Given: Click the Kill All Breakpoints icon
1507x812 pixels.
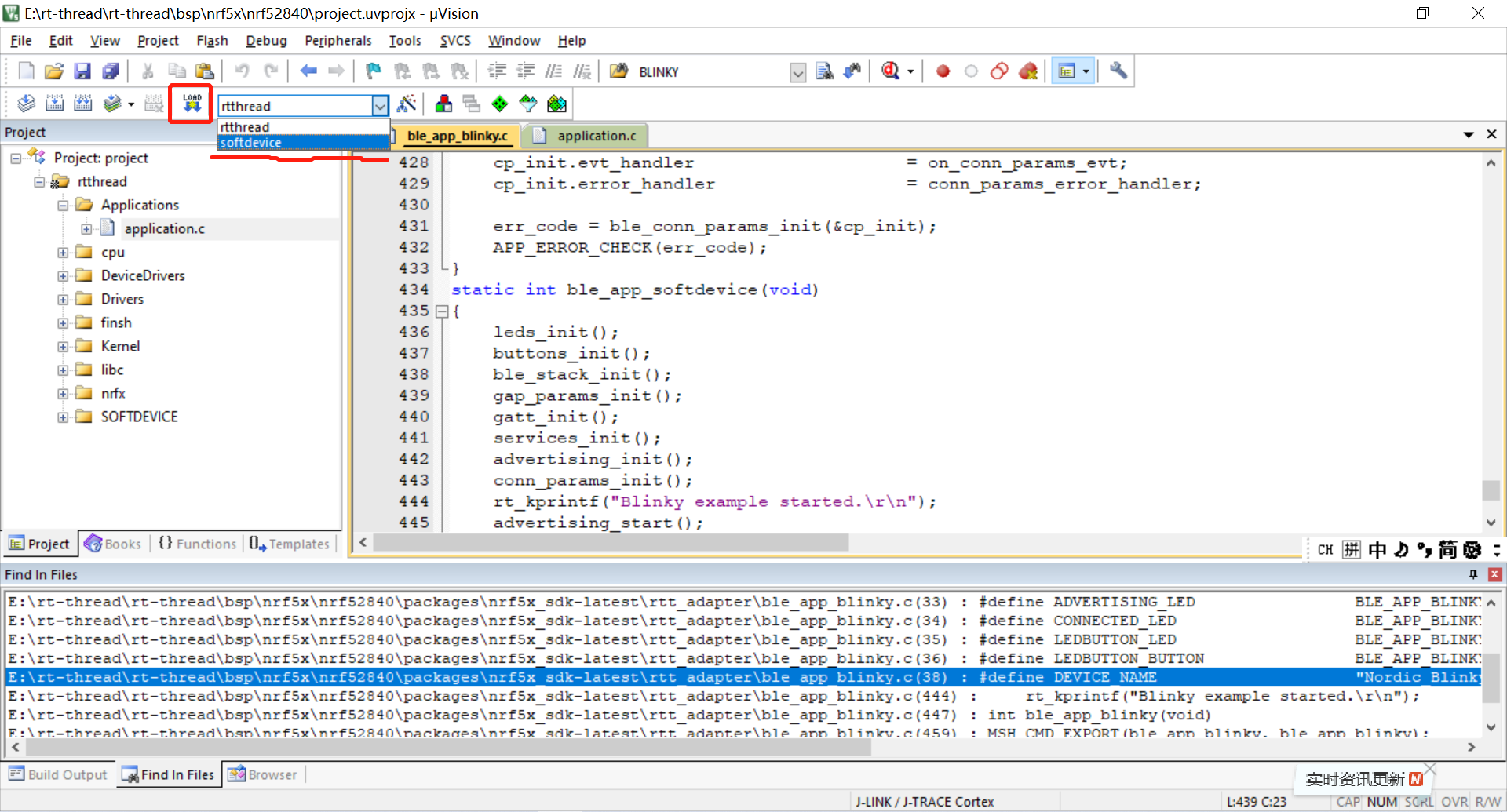Looking at the screenshot, I should [x=1027, y=71].
